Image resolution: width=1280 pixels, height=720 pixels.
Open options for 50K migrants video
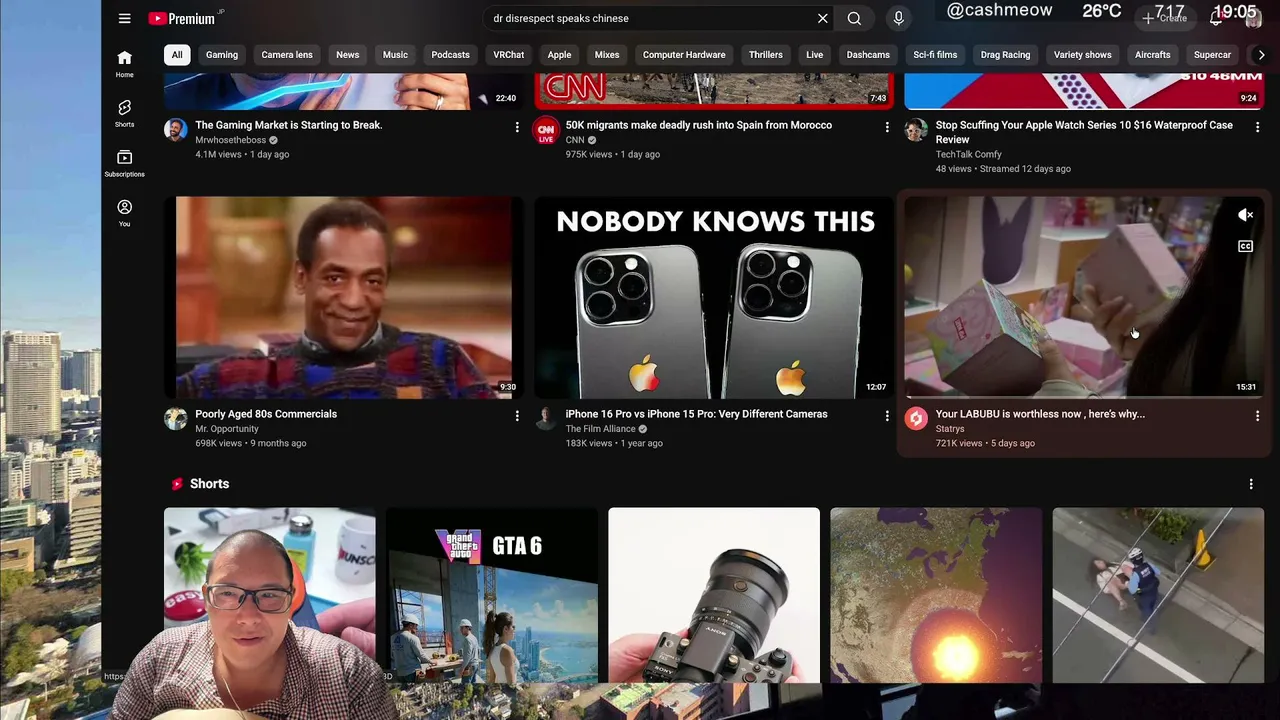click(x=887, y=127)
